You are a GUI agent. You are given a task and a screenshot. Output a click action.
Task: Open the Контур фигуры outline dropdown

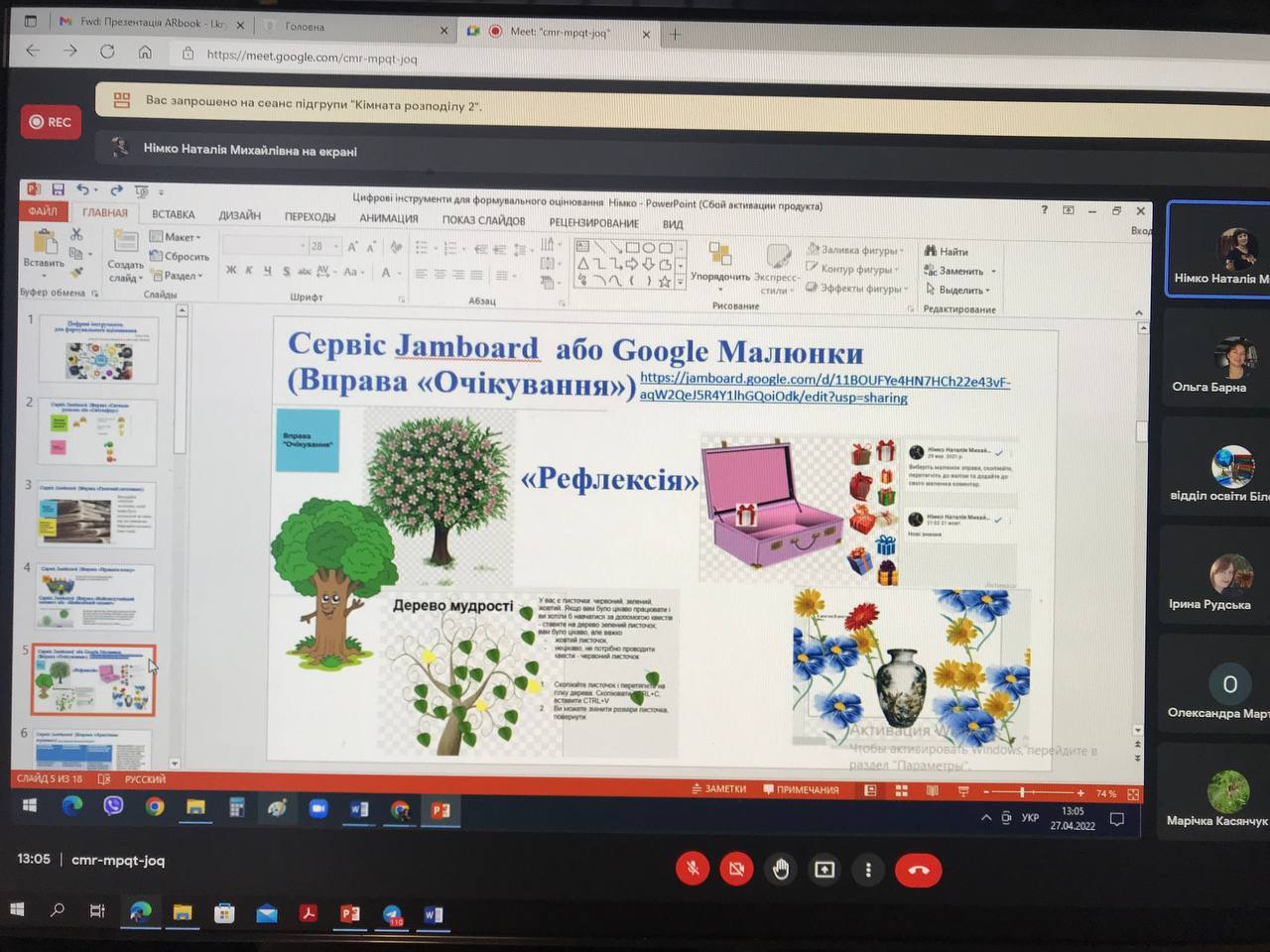click(852, 269)
